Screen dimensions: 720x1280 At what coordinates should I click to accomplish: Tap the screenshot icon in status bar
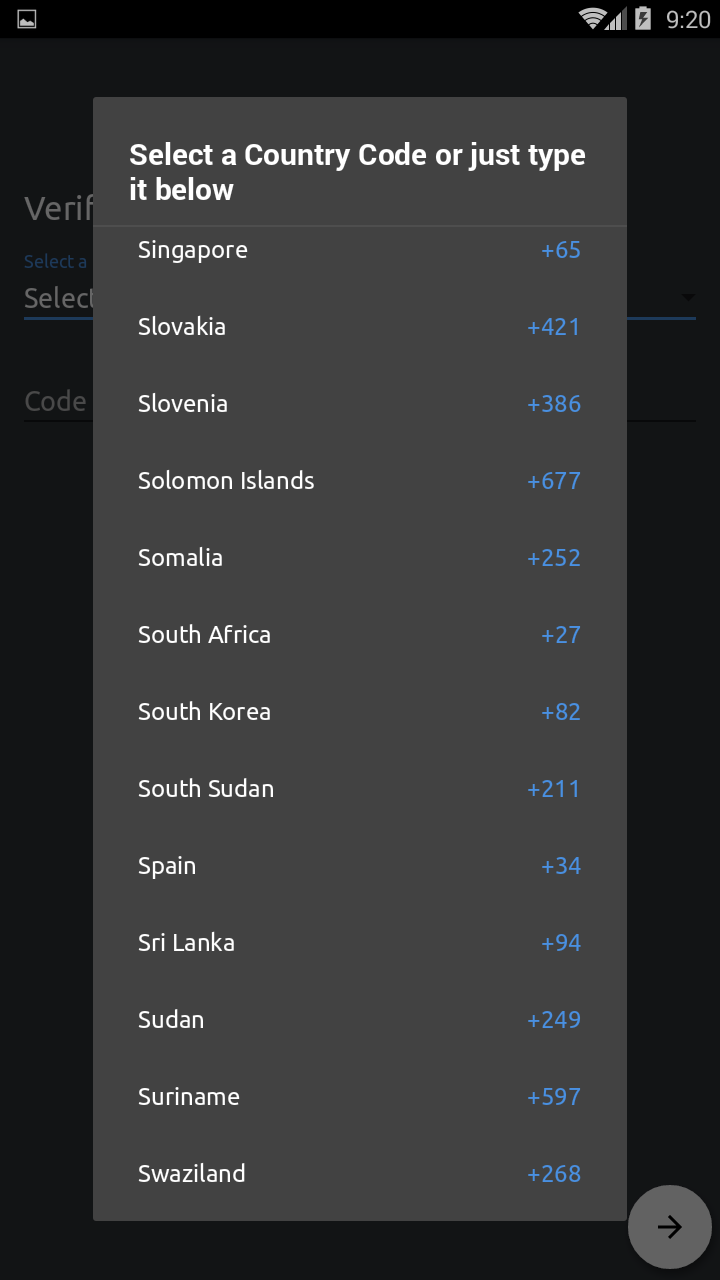point(27,17)
